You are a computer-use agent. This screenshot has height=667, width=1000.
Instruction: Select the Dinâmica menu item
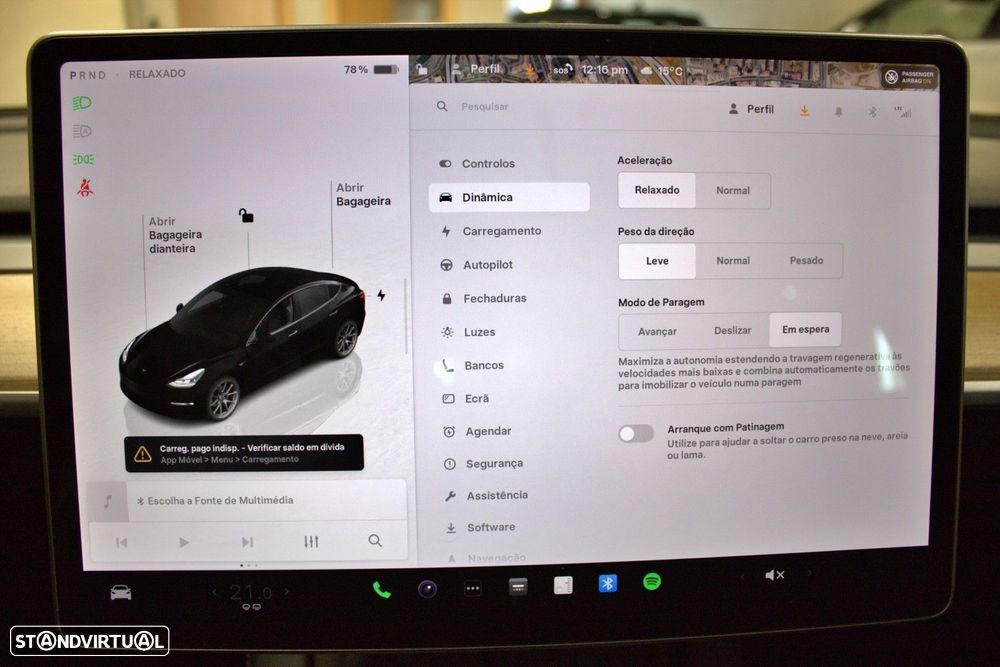click(509, 197)
